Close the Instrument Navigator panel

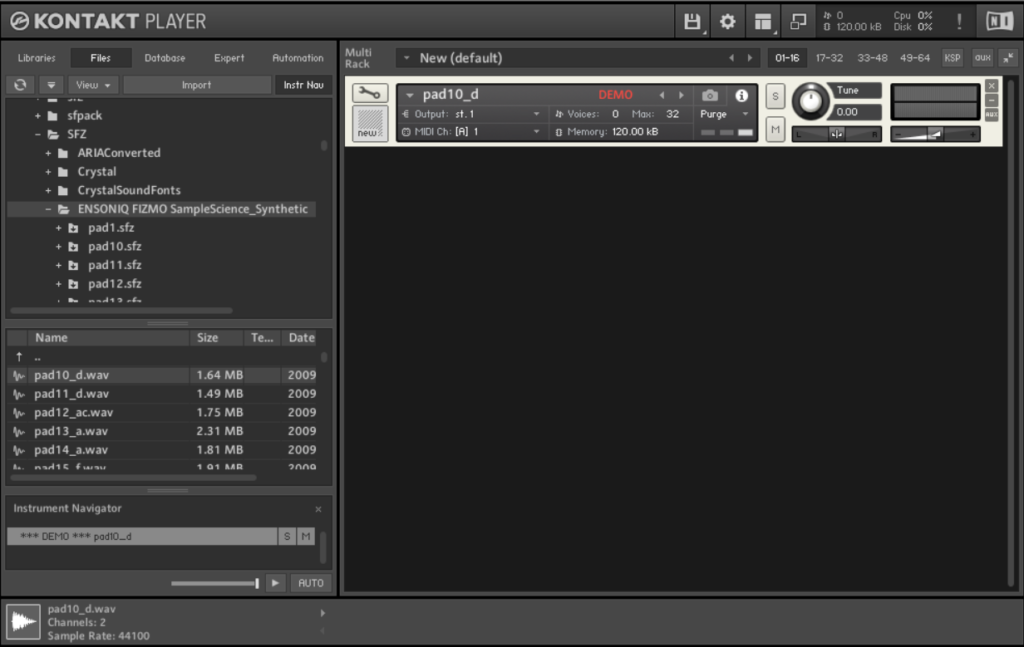pos(318,509)
